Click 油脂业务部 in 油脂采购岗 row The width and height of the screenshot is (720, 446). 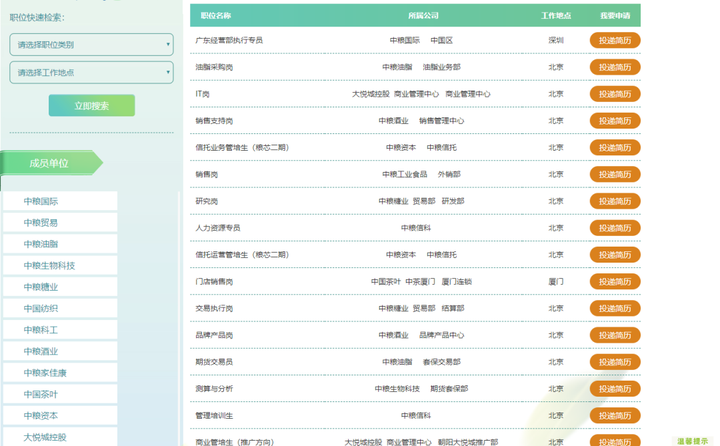click(x=441, y=67)
